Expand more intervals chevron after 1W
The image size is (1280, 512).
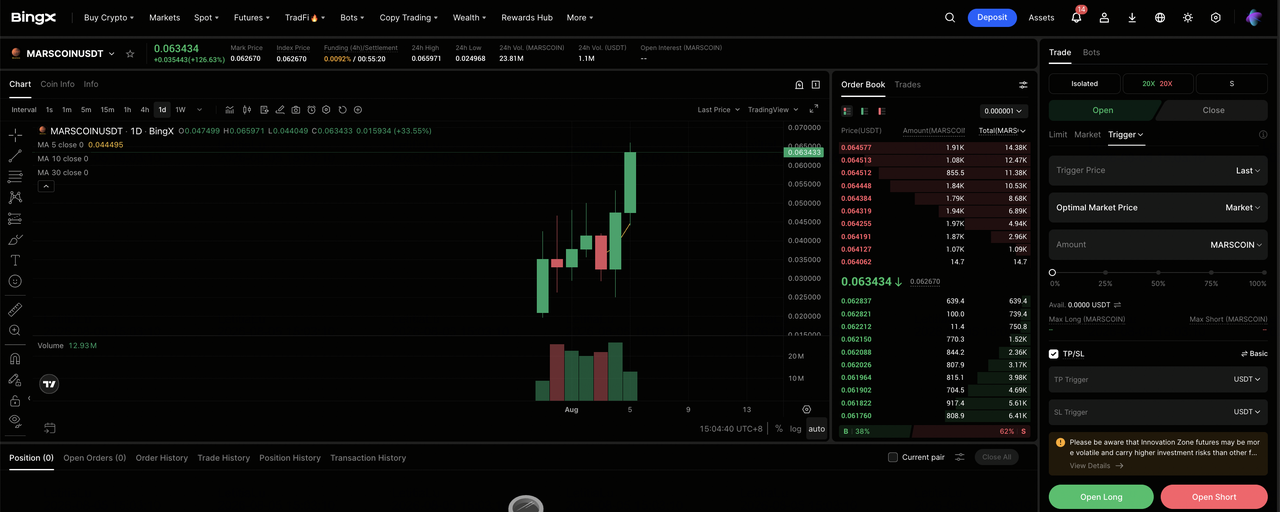tap(199, 109)
